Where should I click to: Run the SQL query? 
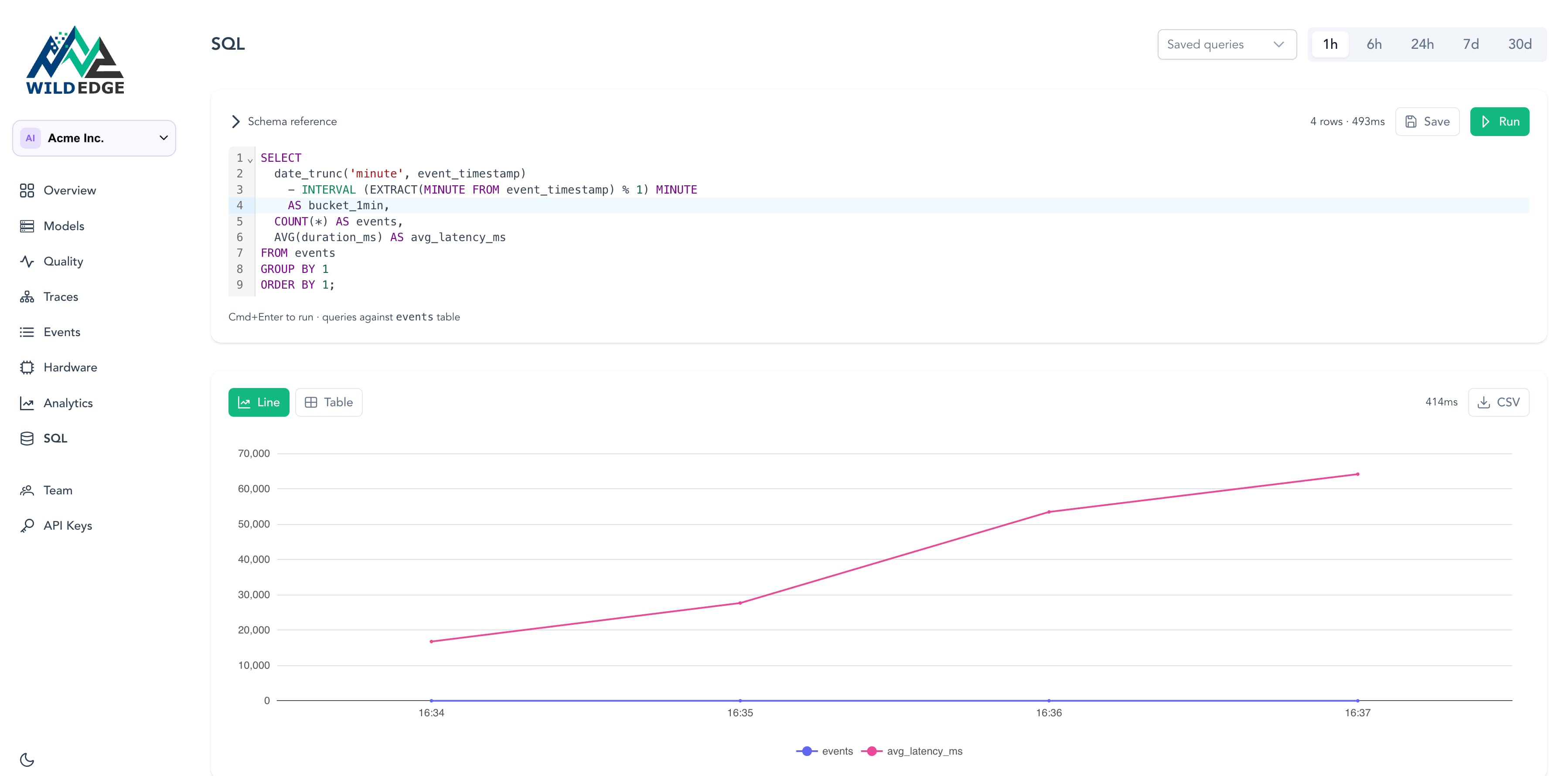(x=1500, y=121)
